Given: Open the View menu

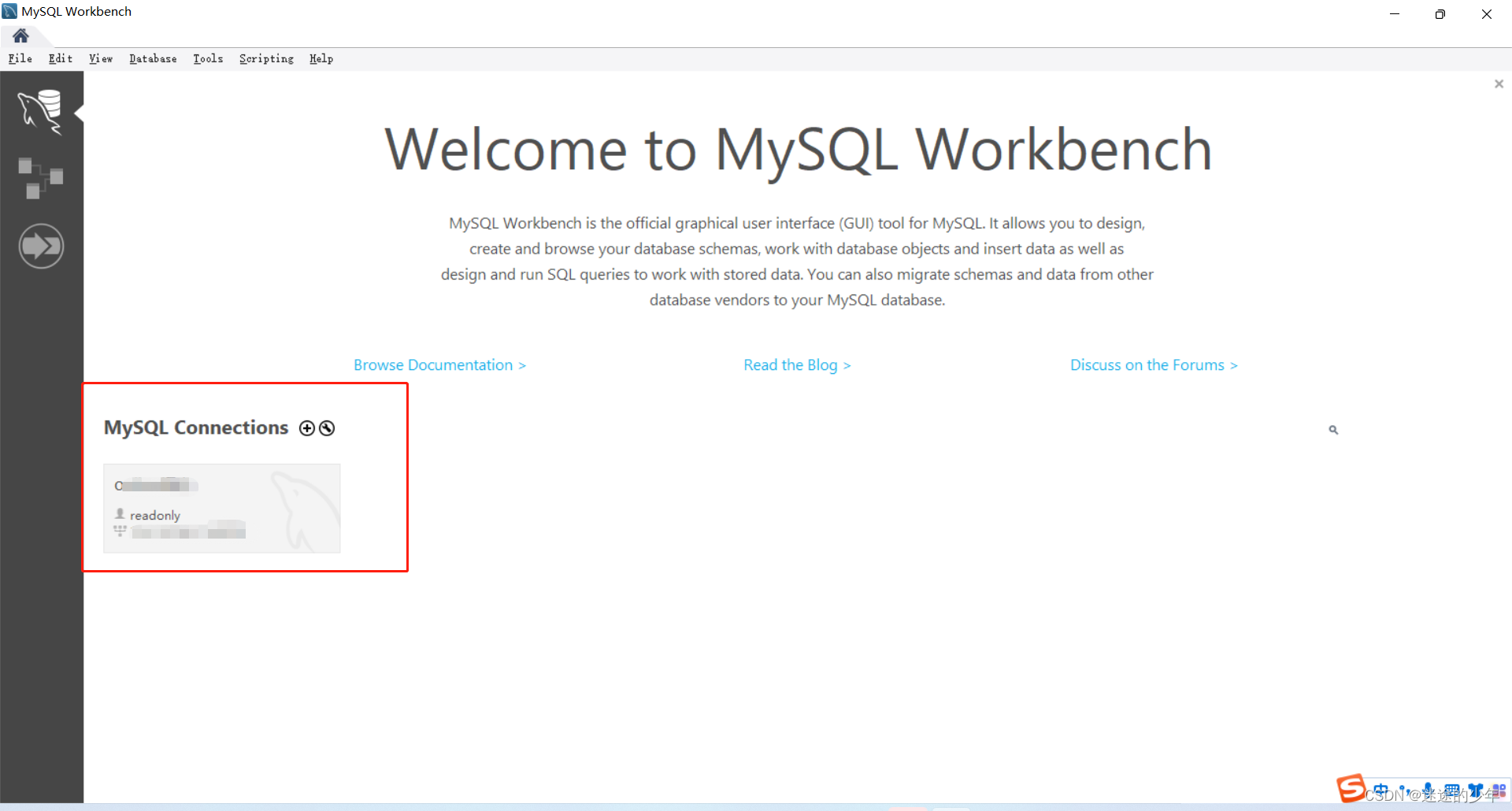Looking at the screenshot, I should point(101,58).
